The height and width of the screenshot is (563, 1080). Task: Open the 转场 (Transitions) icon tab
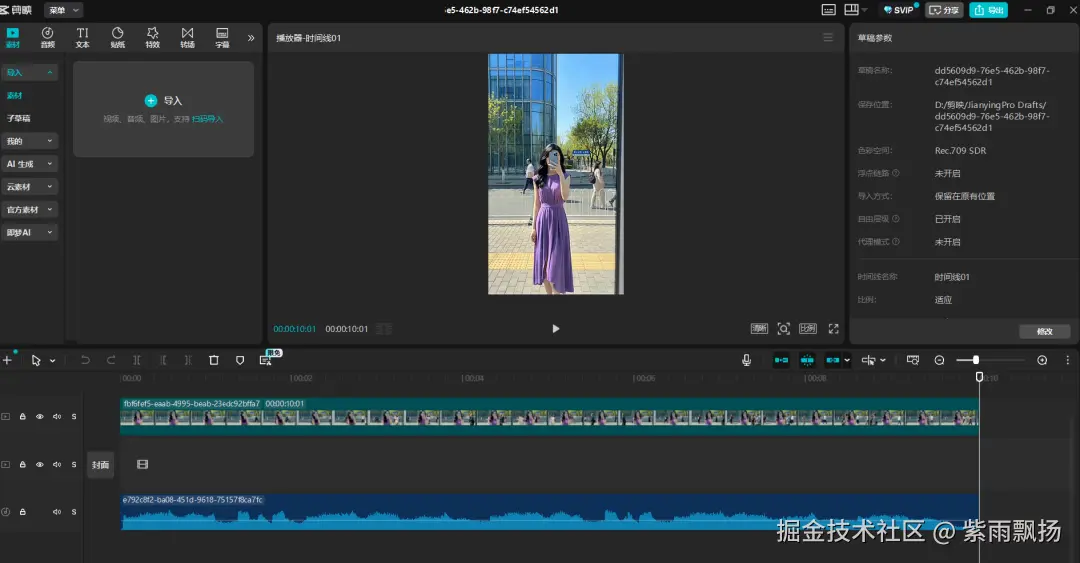point(187,37)
